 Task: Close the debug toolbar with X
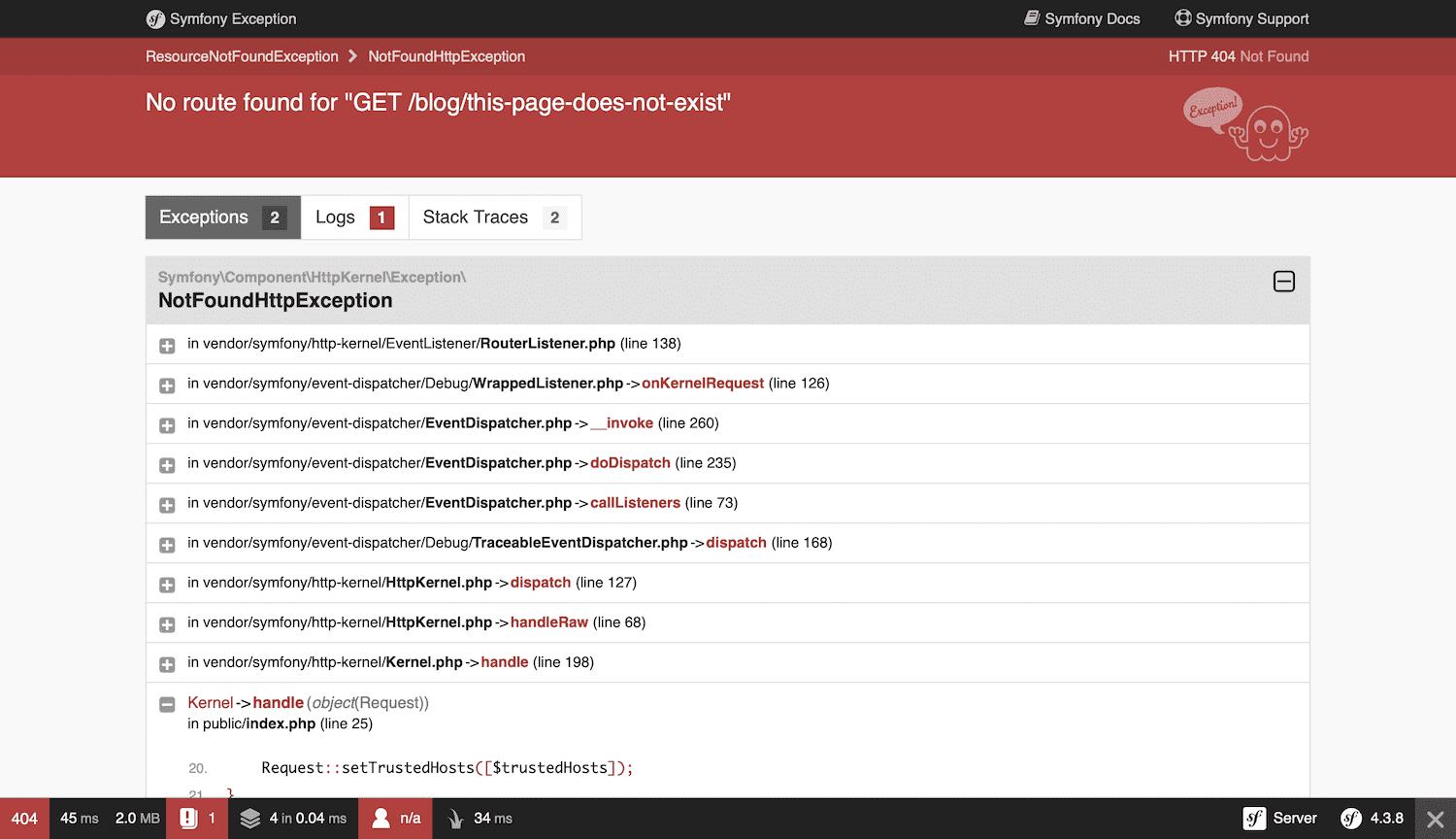[1436, 819]
